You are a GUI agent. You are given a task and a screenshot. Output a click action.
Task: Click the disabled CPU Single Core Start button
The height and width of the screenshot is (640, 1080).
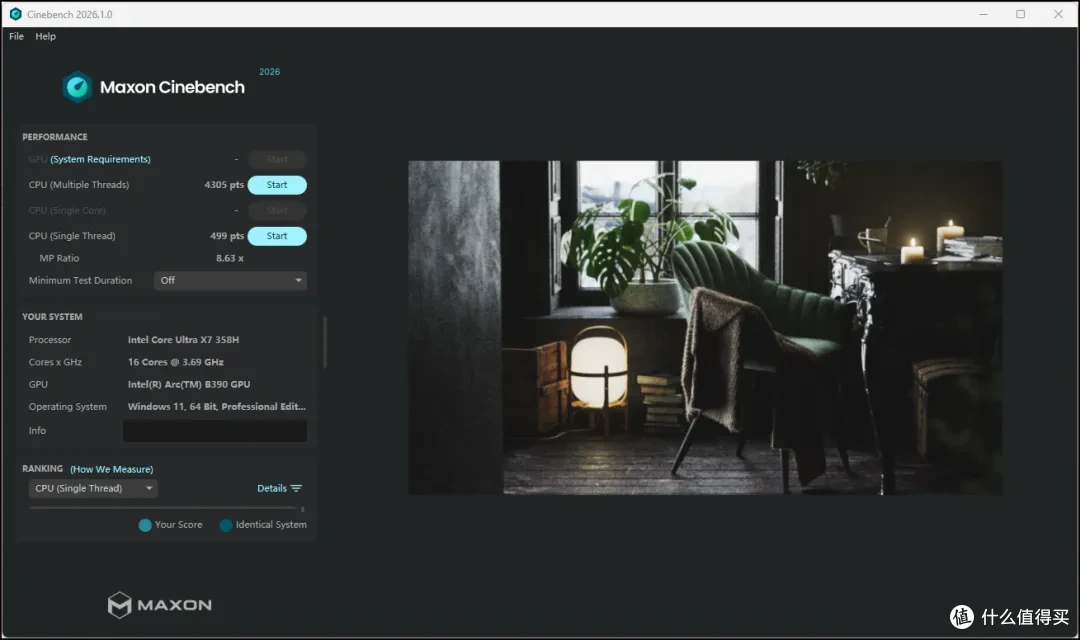point(277,210)
